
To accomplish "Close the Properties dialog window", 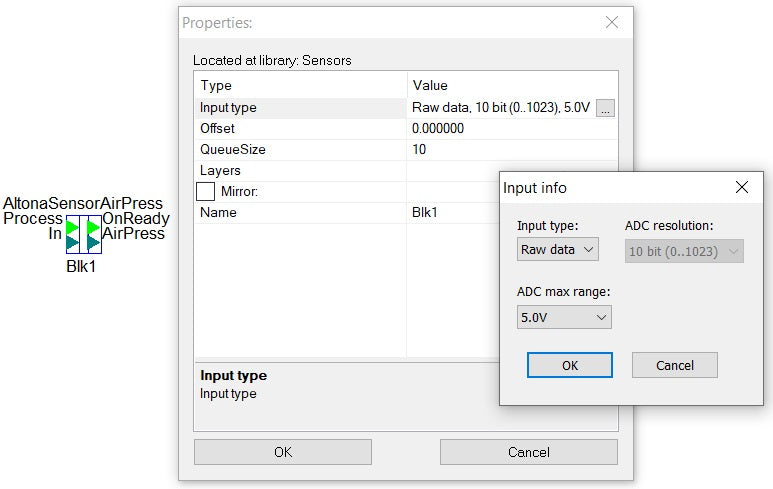I will pyautogui.click(x=612, y=22).
